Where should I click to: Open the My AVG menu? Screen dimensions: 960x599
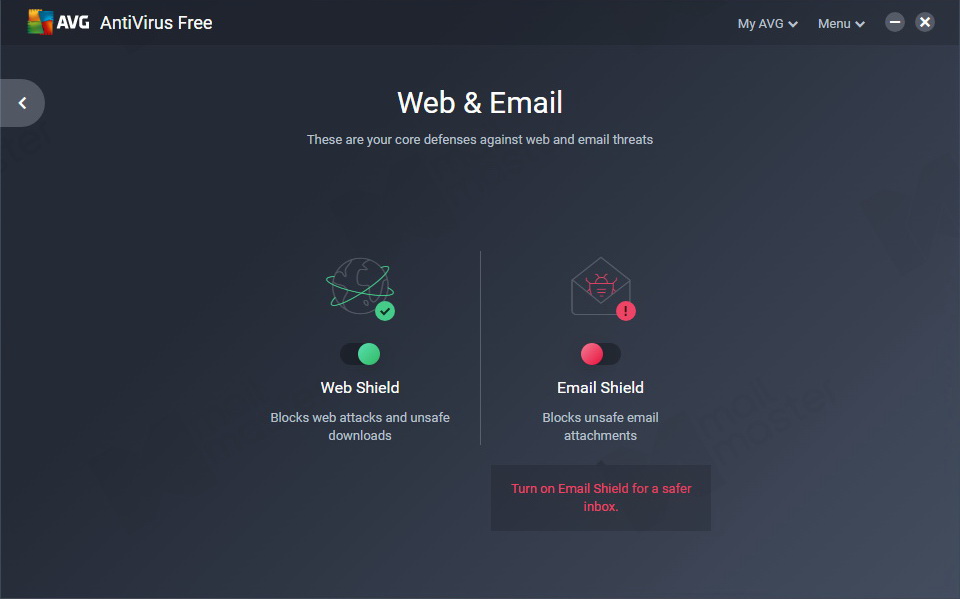pyautogui.click(x=767, y=23)
